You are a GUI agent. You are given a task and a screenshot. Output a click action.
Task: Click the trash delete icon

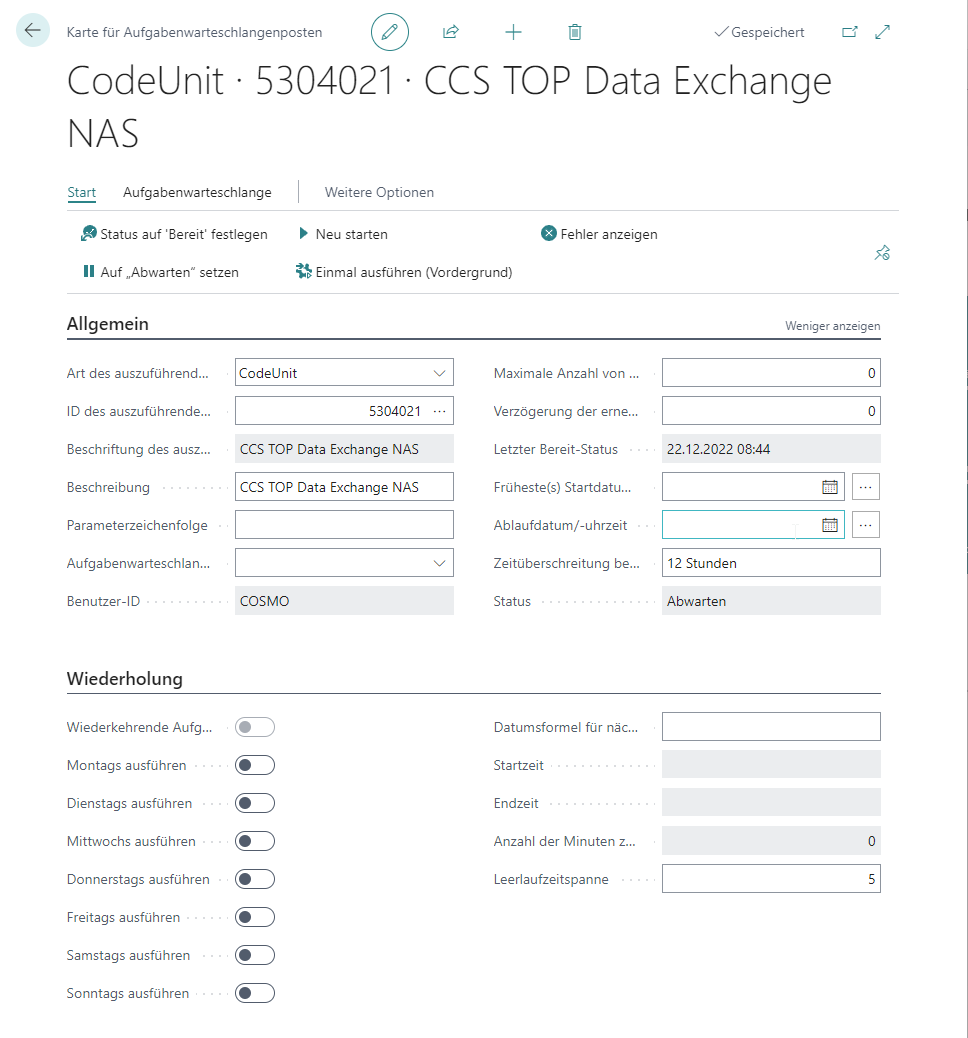[574, 32]
